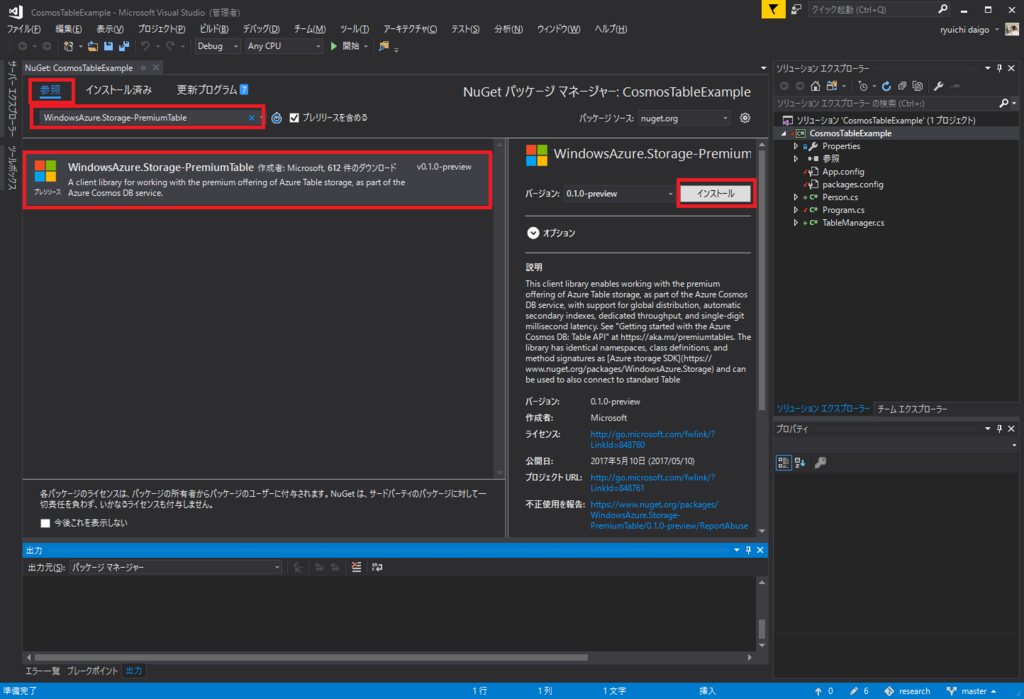
Task: Click the user account avatar icon
Action: [1012, 29]
